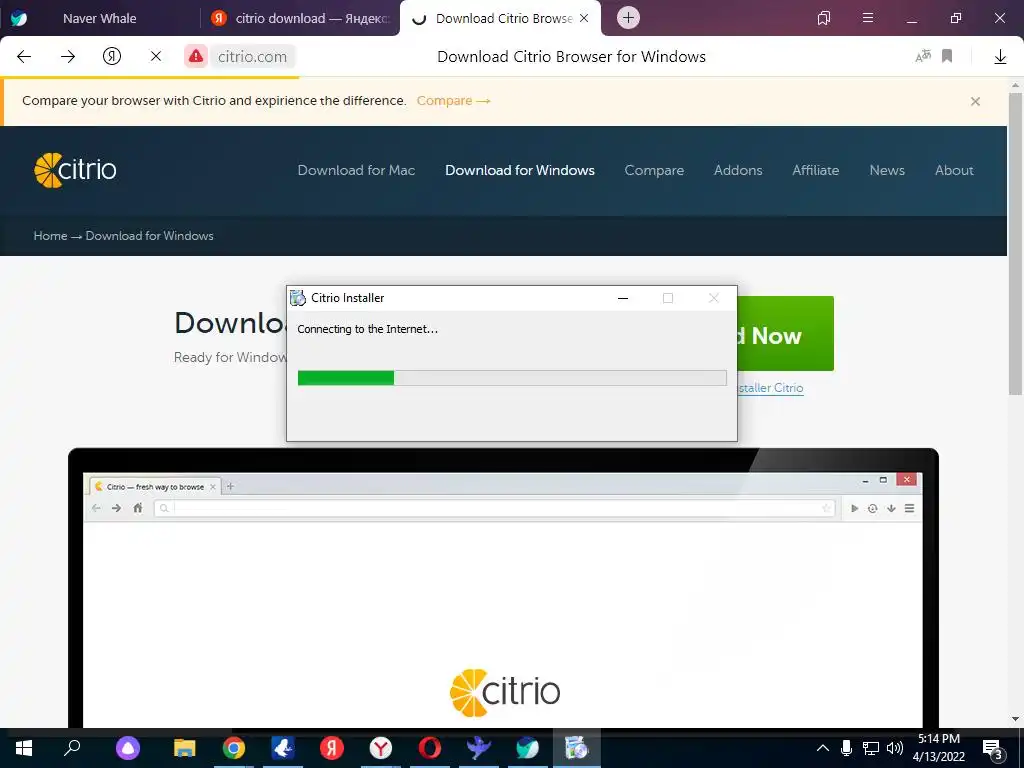Open the Compare navigation item

(654, 170)
